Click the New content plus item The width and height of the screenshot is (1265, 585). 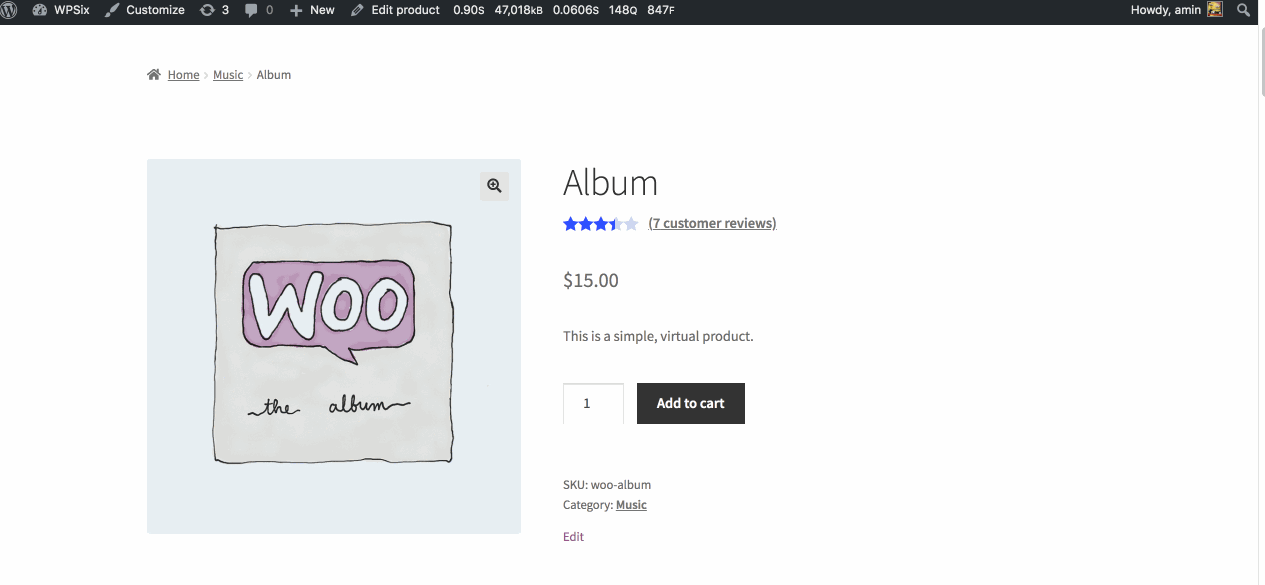(312, 10)
